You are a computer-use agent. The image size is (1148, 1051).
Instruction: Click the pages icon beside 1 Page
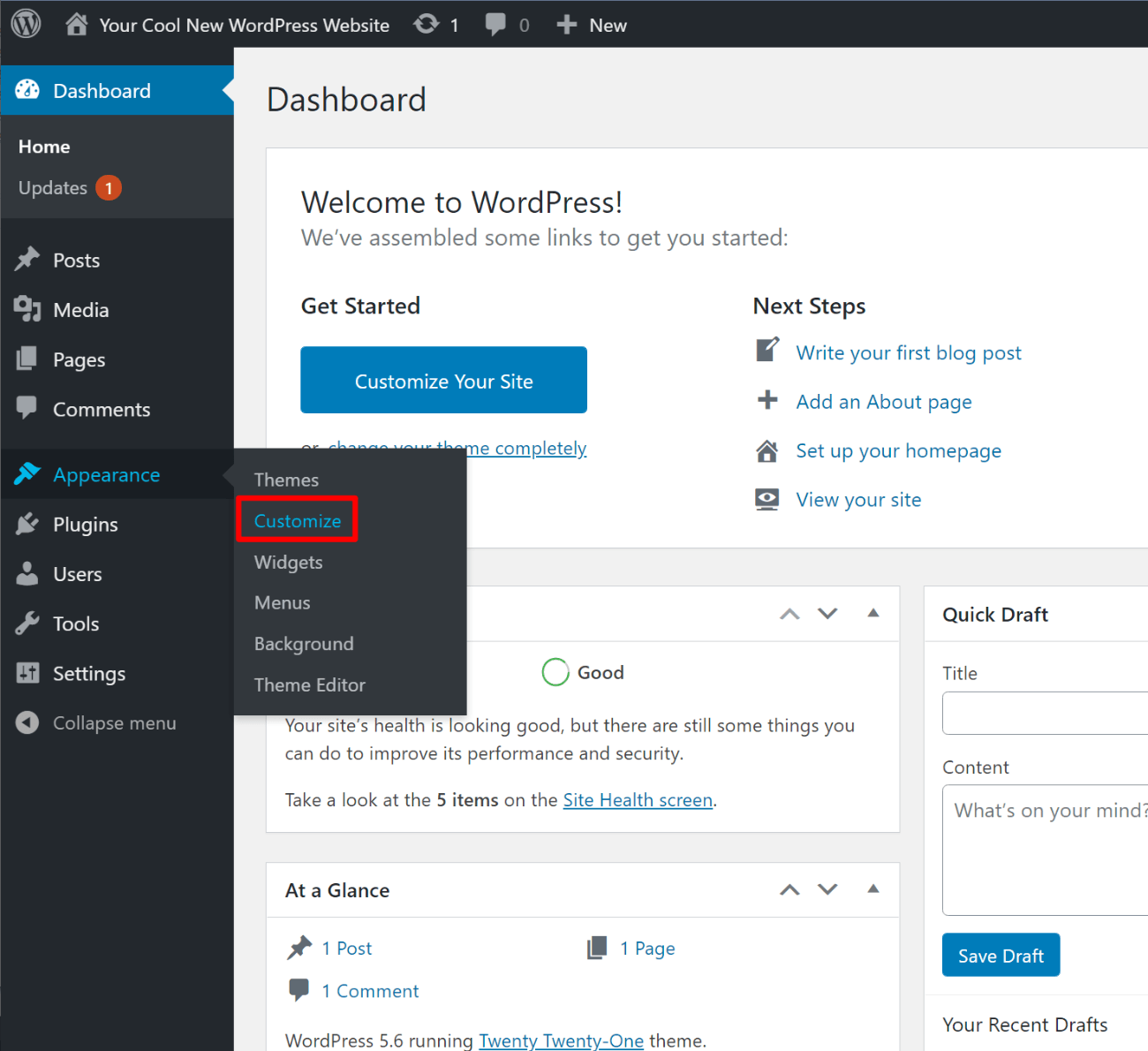click(598, 948)
